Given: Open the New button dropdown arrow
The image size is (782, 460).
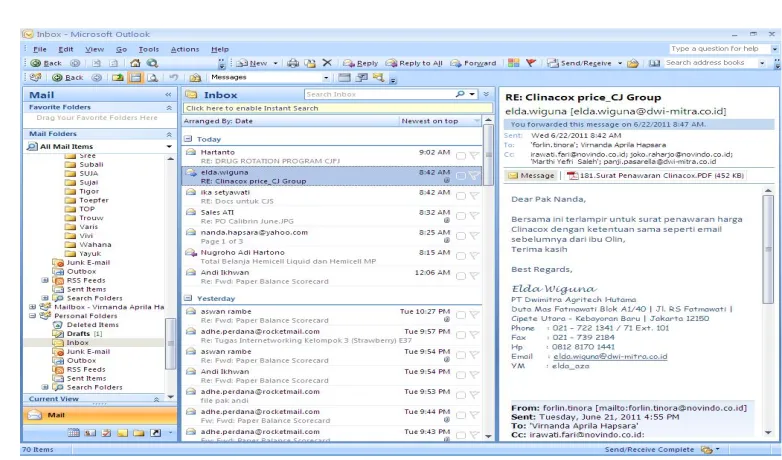Looking at the screenshot, I should click(x=275, y=63).
